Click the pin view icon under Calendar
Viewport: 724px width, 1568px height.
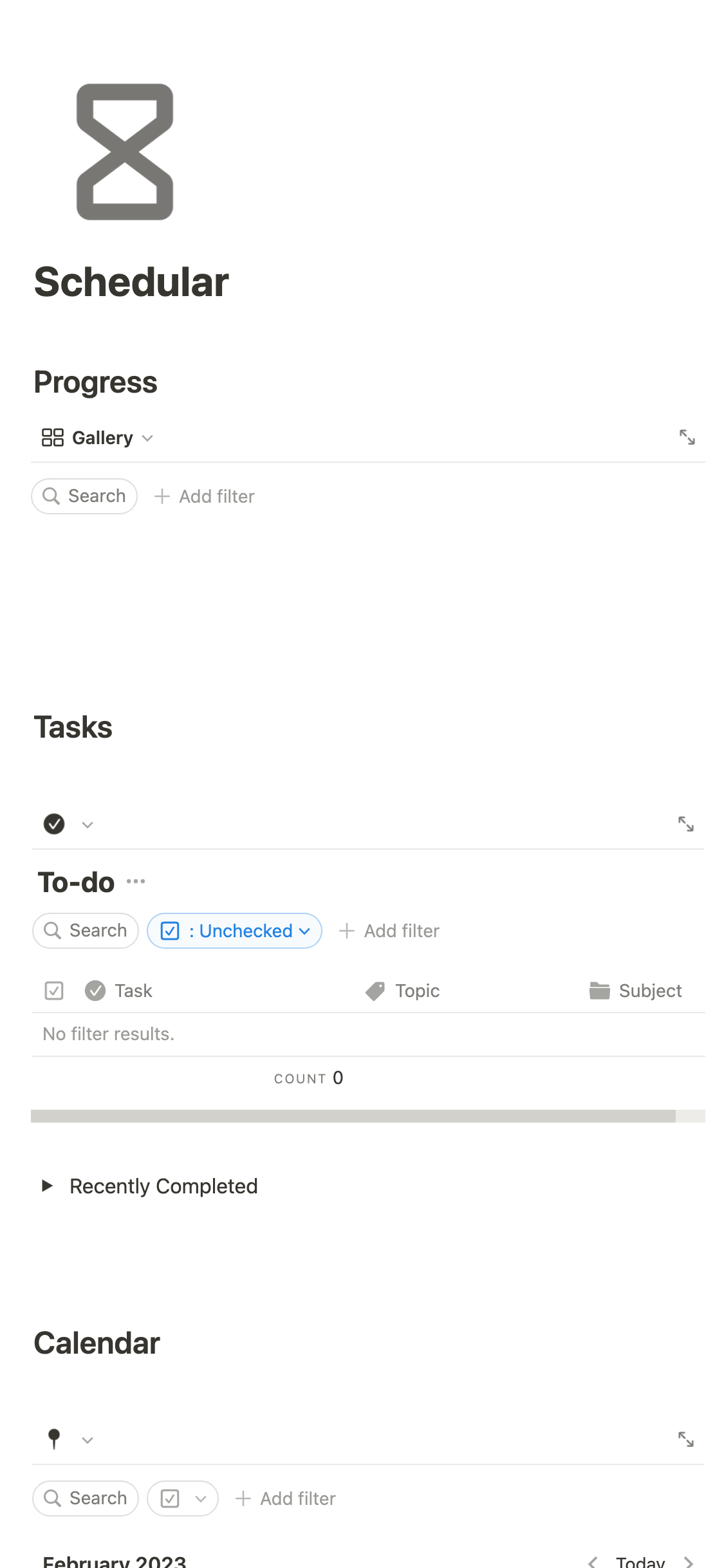(54, 1439)
